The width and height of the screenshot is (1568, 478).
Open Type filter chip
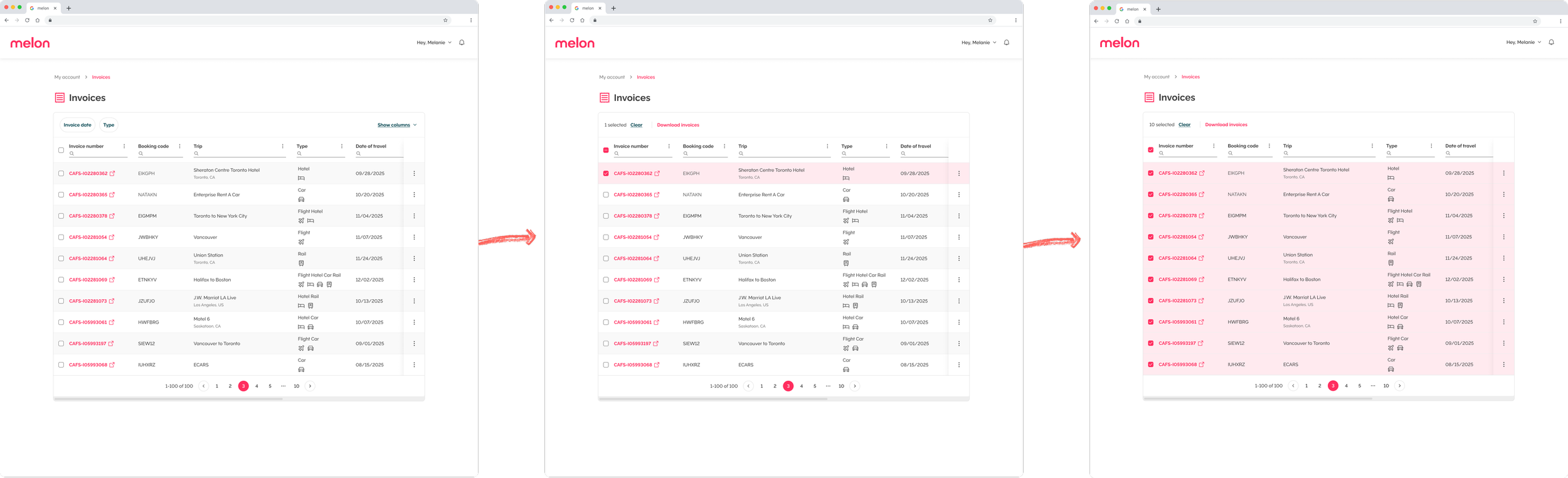tap(109, 125)
